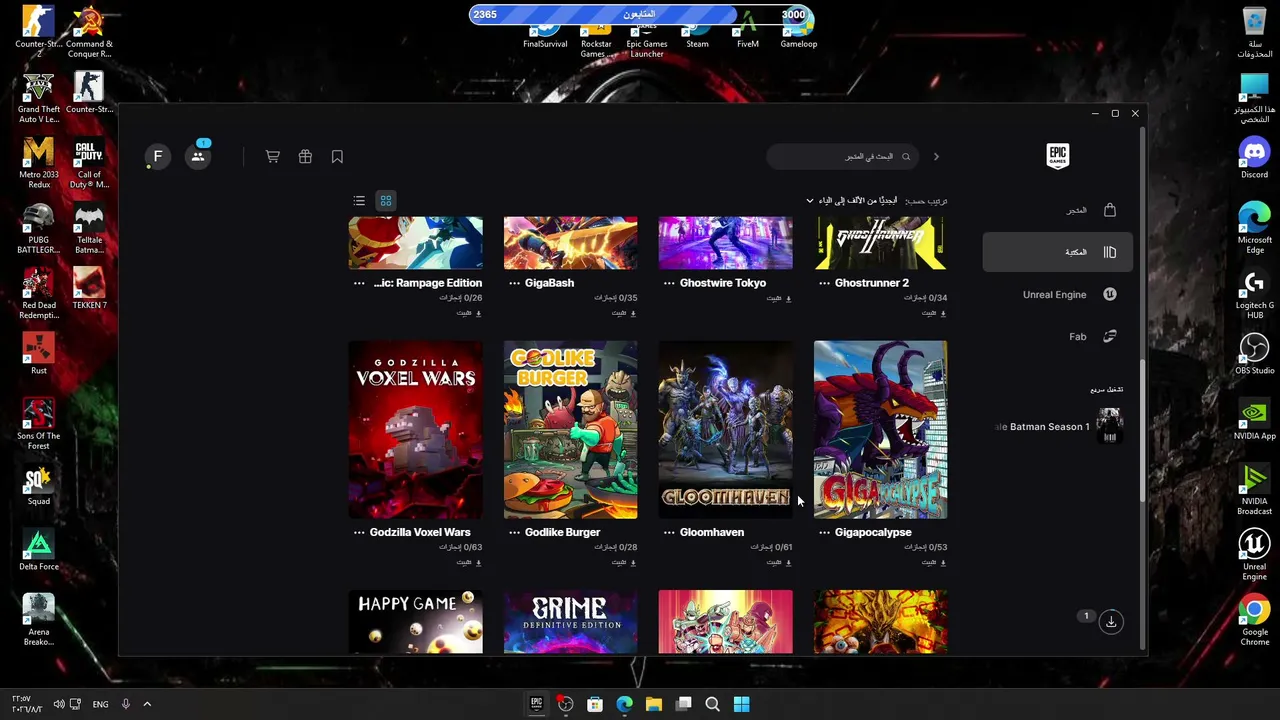The width and height of the screenshot is (1280, 720).
Task: Click the Gloomhaven game title text
Action: tap(712, 532)
